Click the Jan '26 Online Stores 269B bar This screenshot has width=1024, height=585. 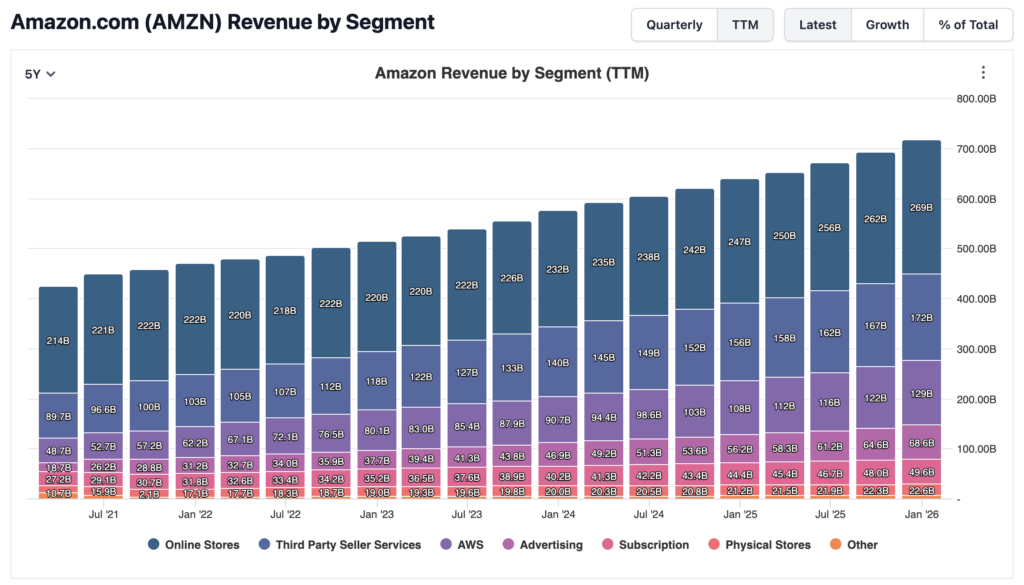921,207
